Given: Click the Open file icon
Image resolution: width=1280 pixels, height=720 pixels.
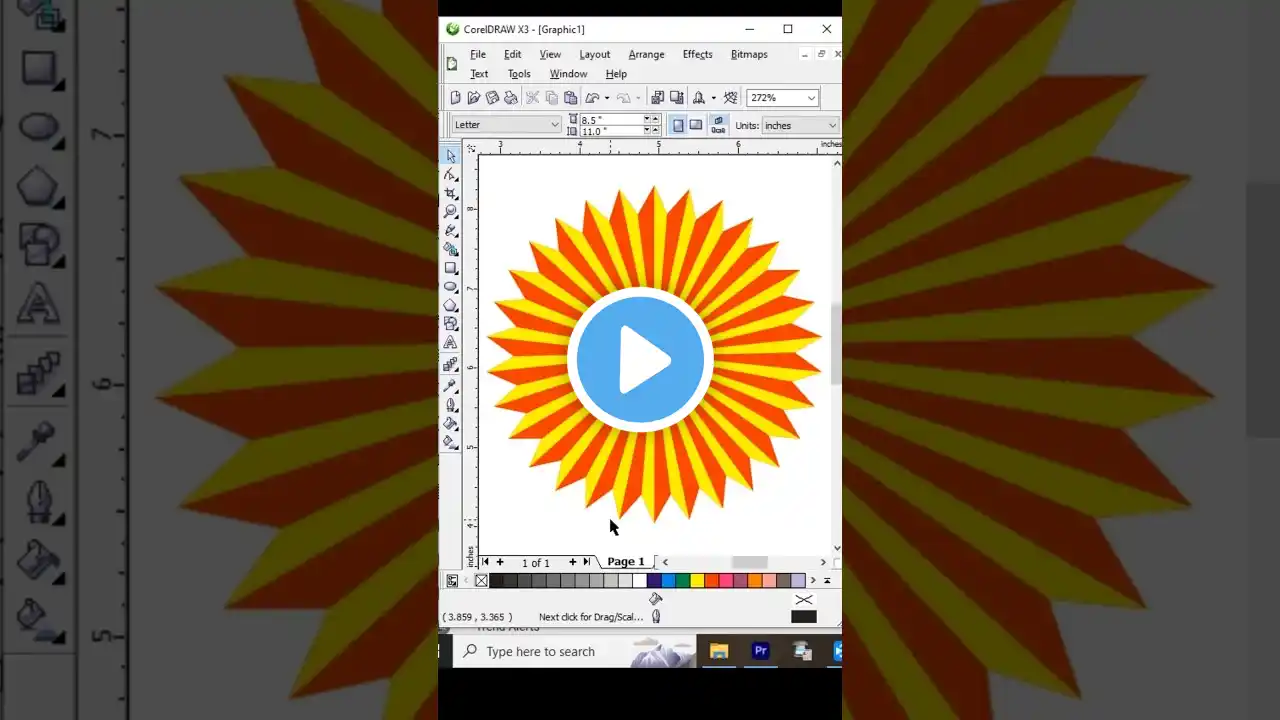Looking at the screenshot, I should point(473,97).
